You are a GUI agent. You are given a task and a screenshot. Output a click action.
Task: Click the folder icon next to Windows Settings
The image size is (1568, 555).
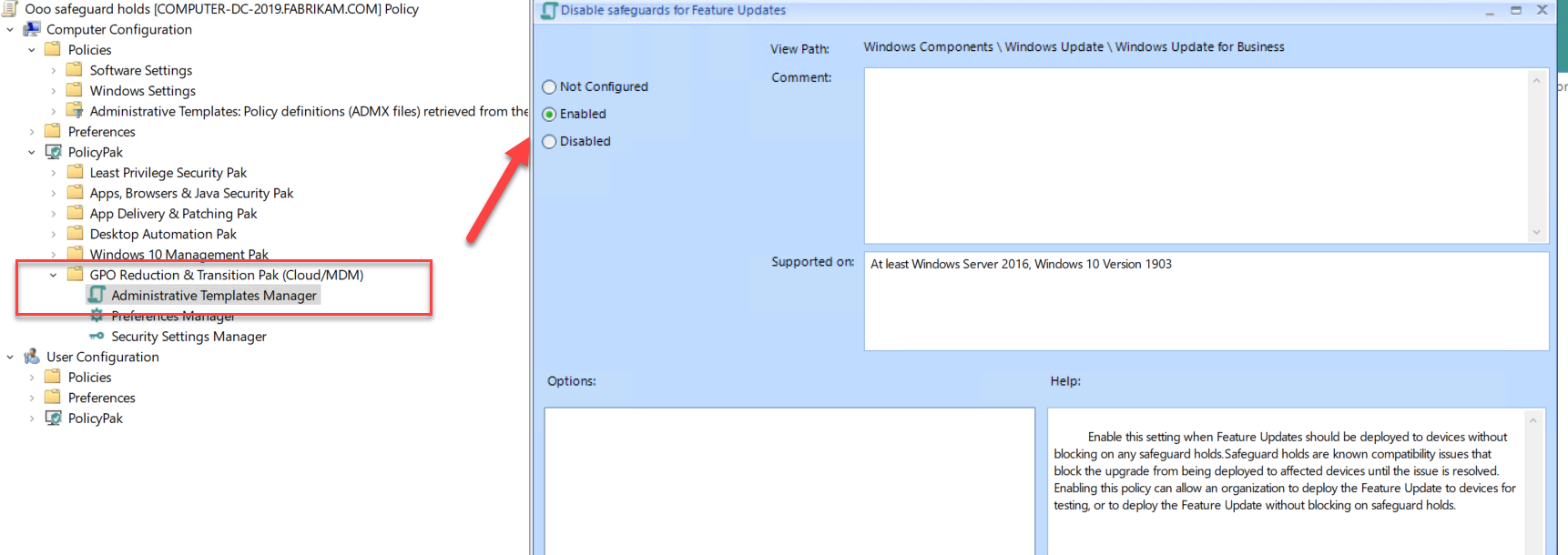click(75, 90)
